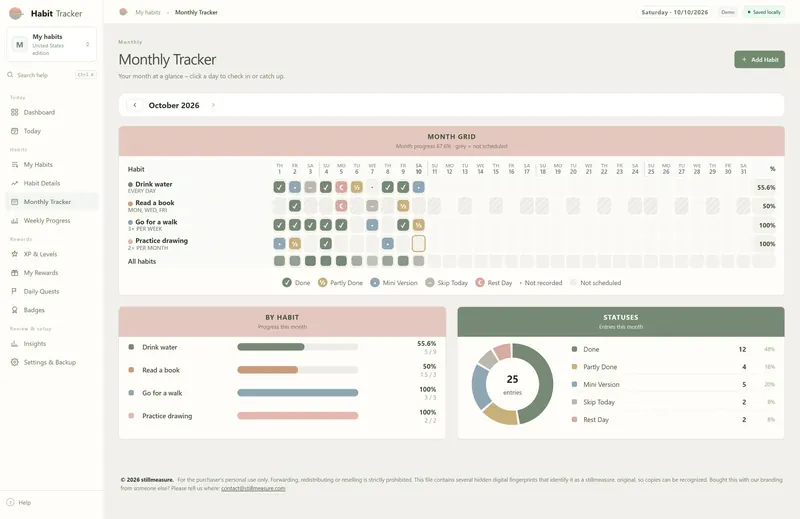Toggle Go for a walk on Saturday 3

[310, 225]
